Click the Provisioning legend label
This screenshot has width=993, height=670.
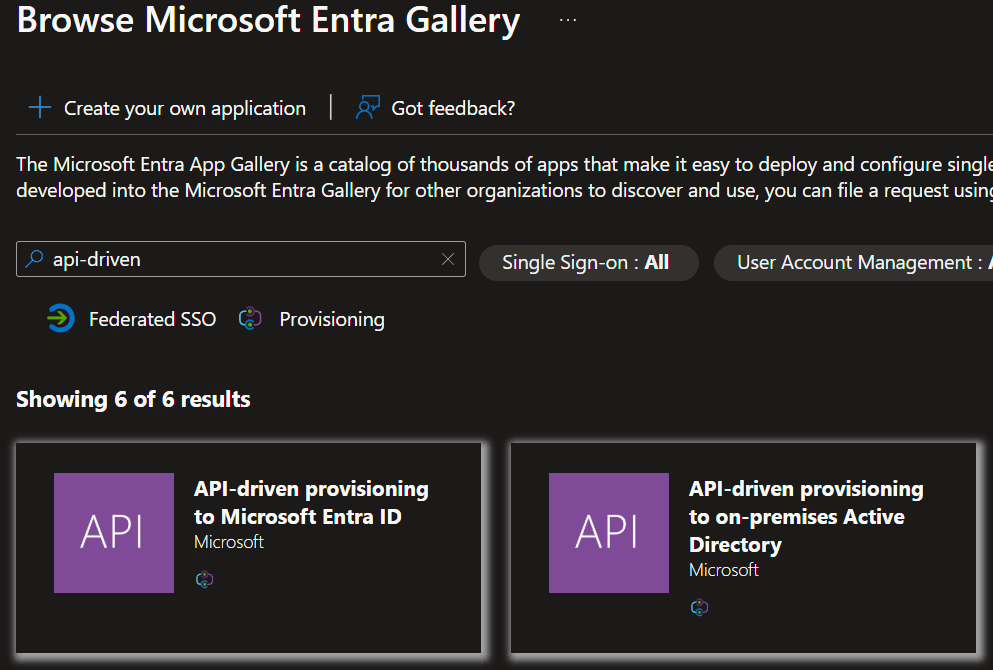coord(332,319)
